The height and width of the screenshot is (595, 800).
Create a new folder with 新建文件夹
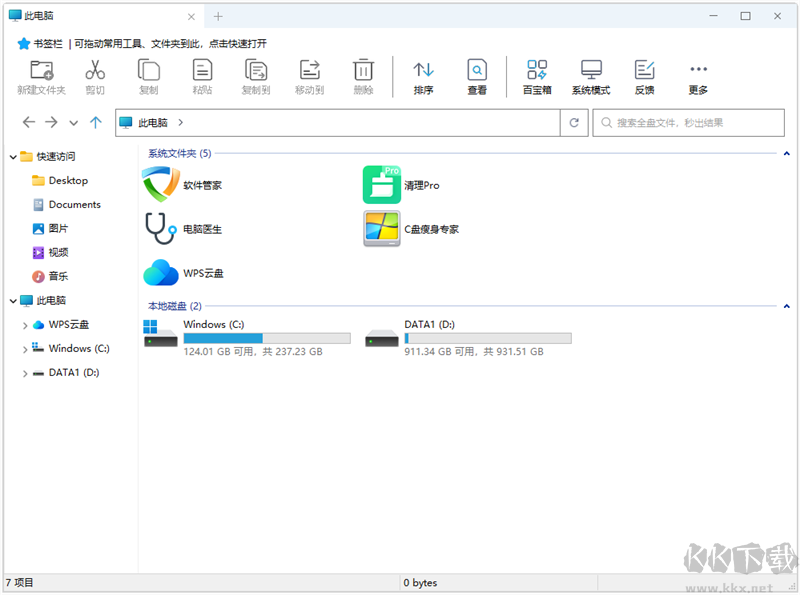(41, 75)
